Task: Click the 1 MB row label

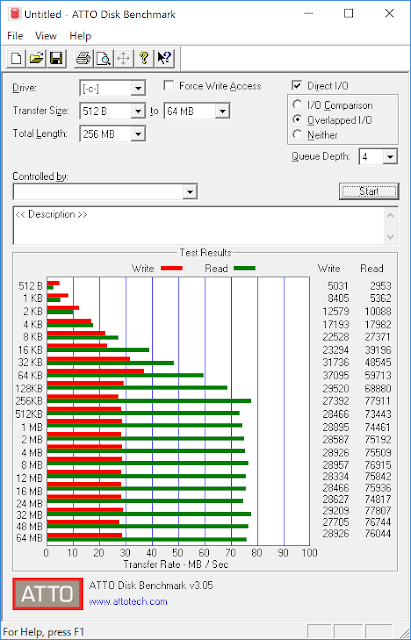Action: pyautogui.click(x=32, y=427)
